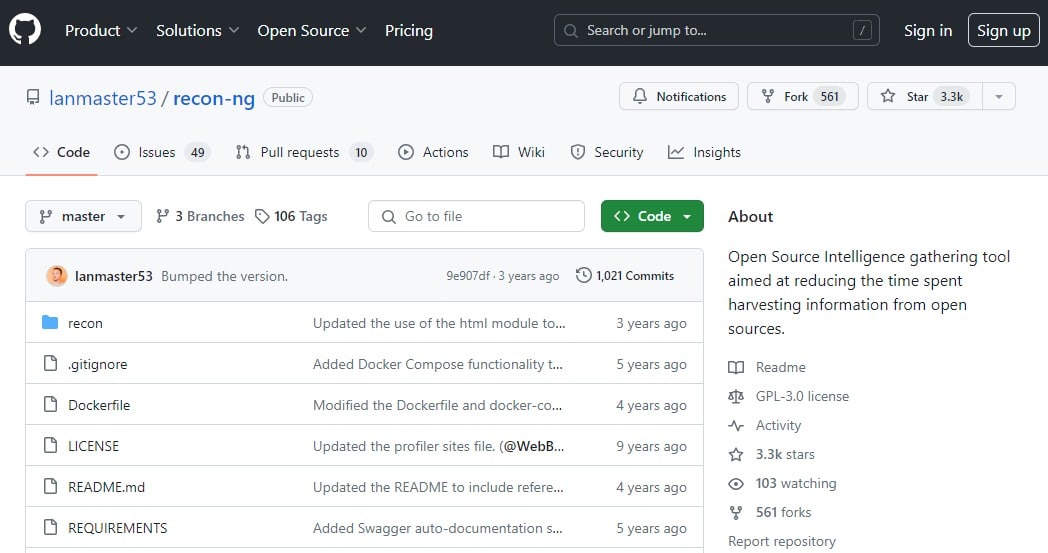Open the recon folder
Screen dimensions: 1048x553
pyautogui.click(x=86, y=323)
